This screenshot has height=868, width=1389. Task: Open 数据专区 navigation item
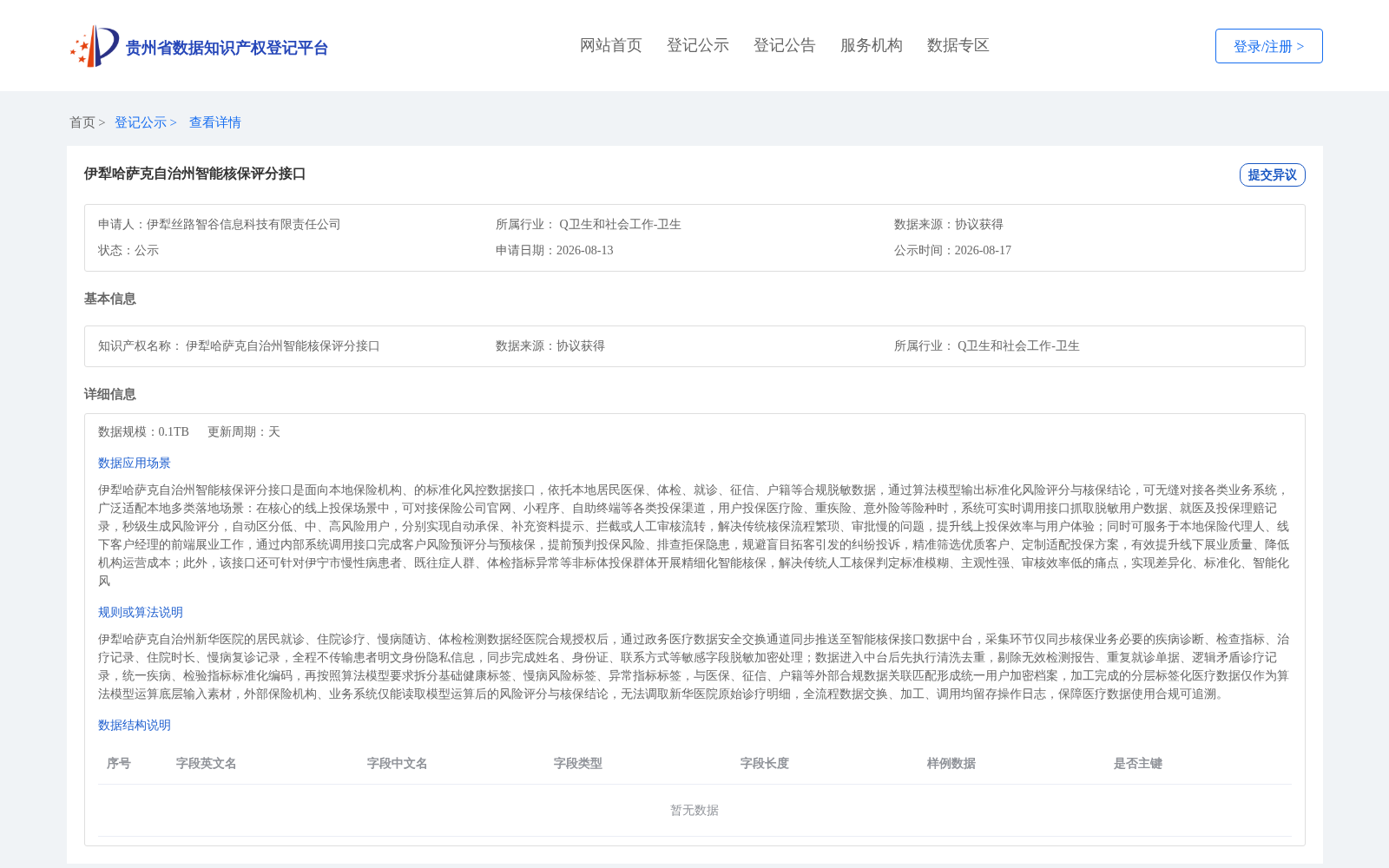958,45
